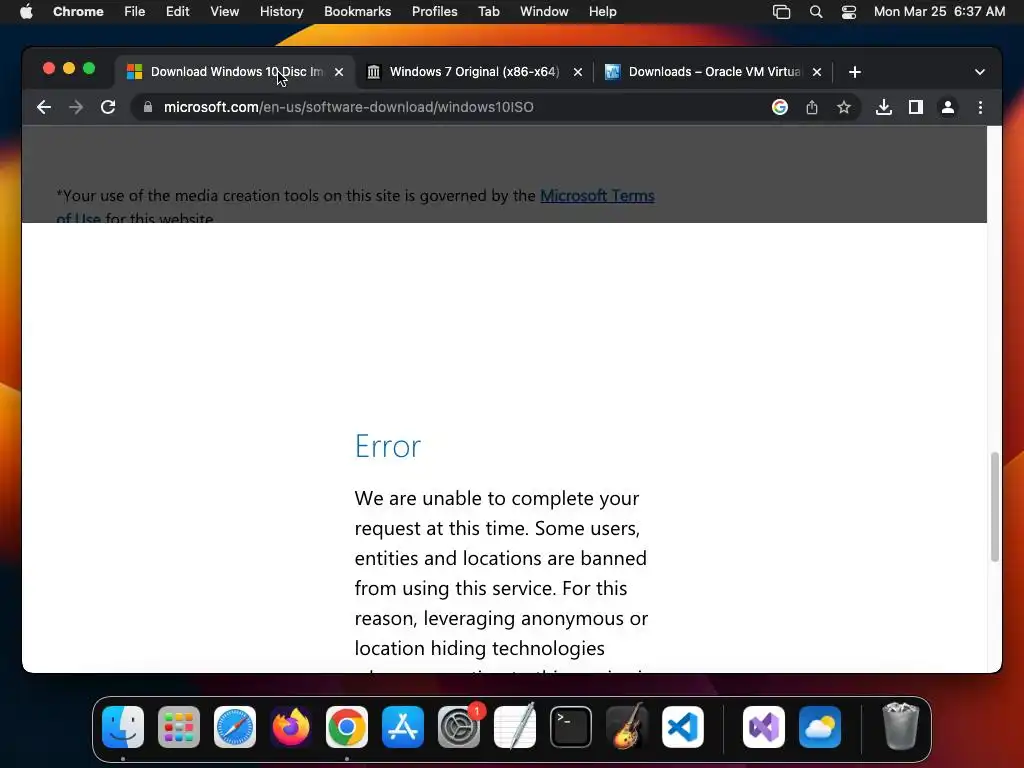Open the History menu

pos(281,12)
